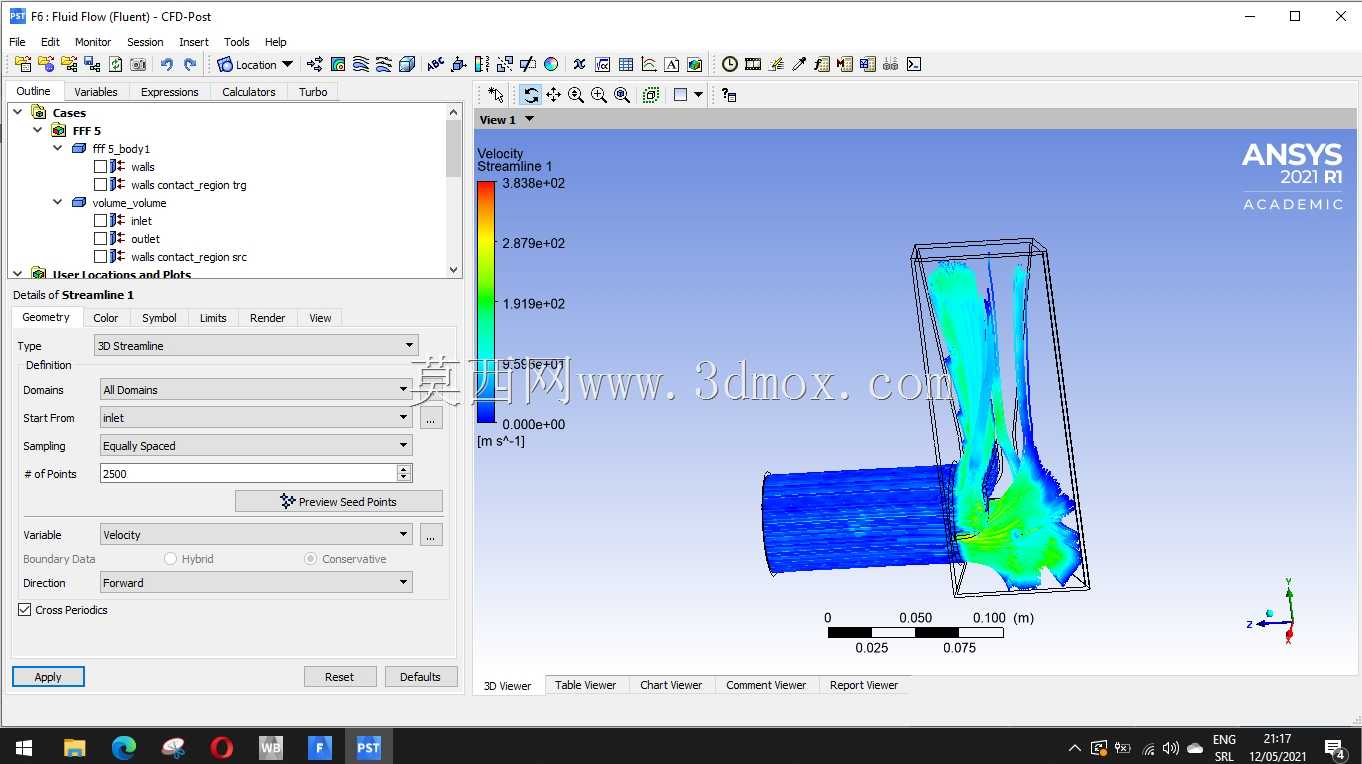The image size is (1362, 764).
Task: Insert a Contour plot via toolbar icon
Action: pos(338,64)
